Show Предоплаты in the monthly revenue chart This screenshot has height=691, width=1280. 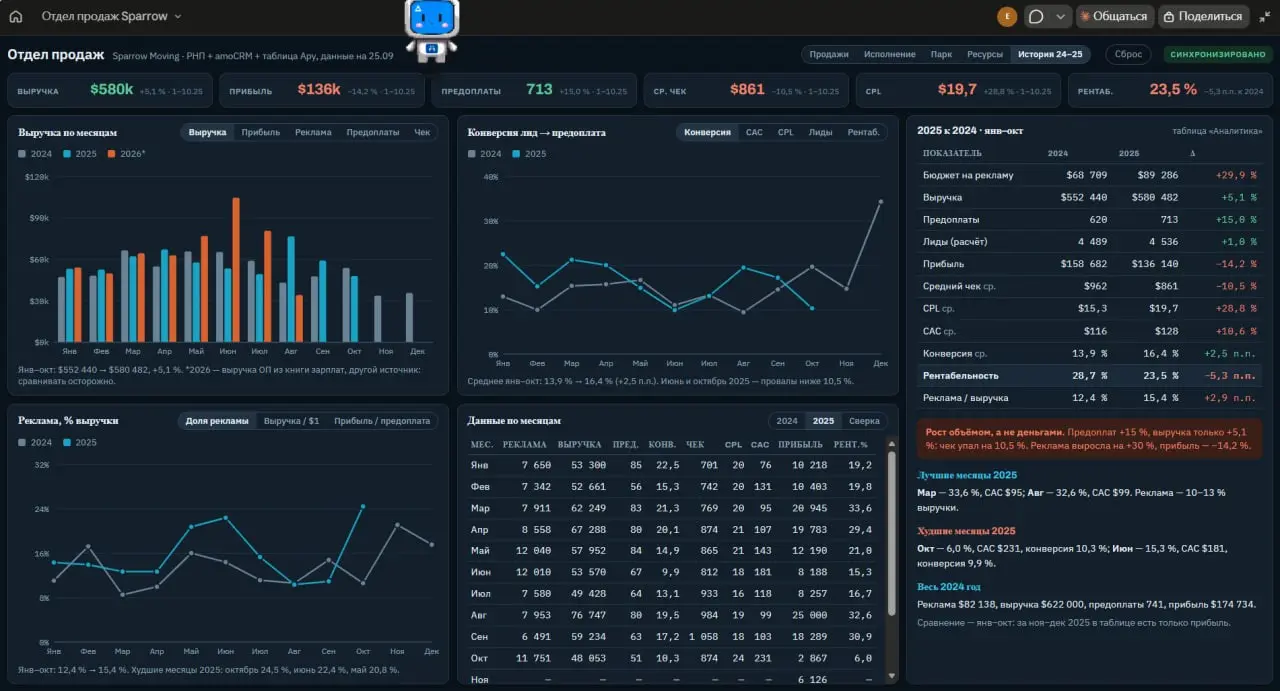[373, 132]
